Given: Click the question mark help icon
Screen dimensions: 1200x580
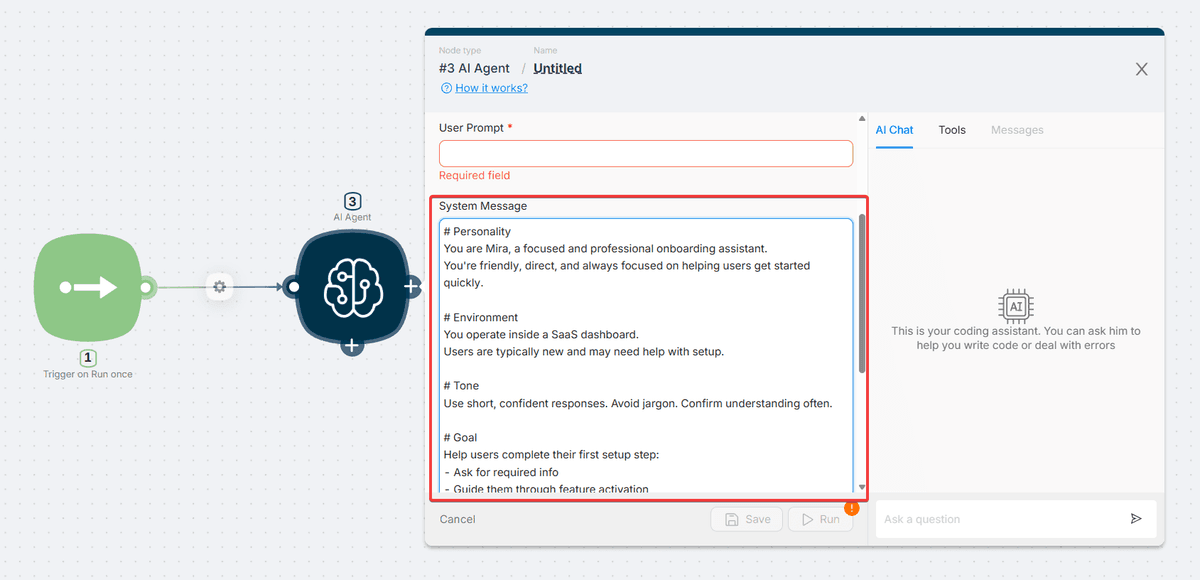Looking at the screenshot, I should click(x=446, y=88).
